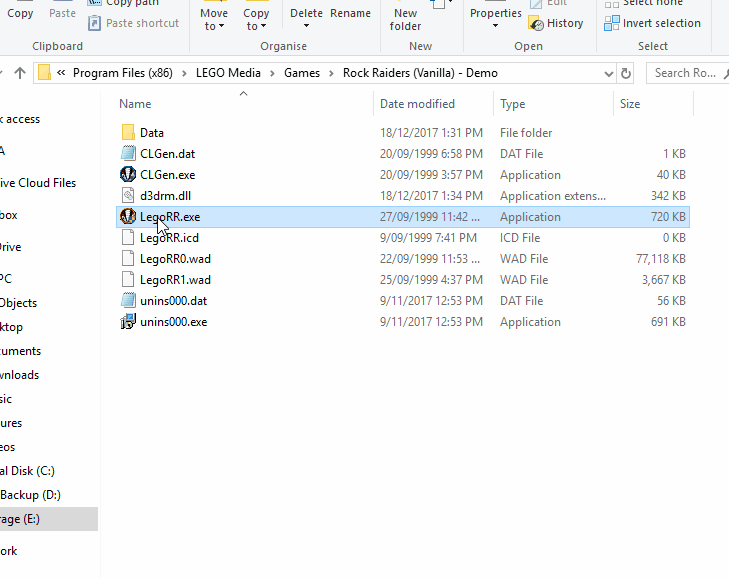Click the d3drm.dll file icon
The image size is (729, 578).
click(128, 195)
